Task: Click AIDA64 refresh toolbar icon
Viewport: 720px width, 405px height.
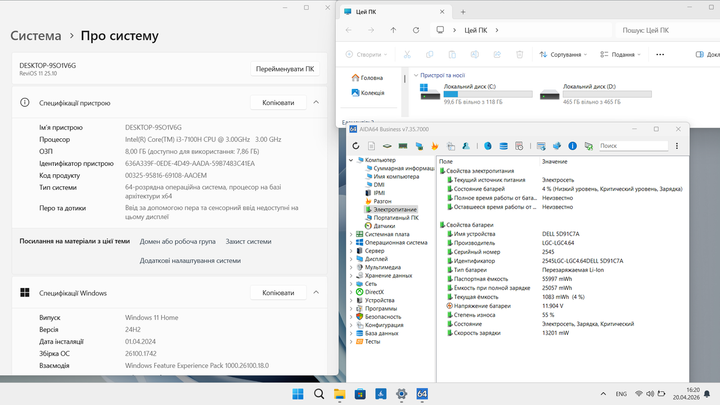Action: click(x=356, y=146)
